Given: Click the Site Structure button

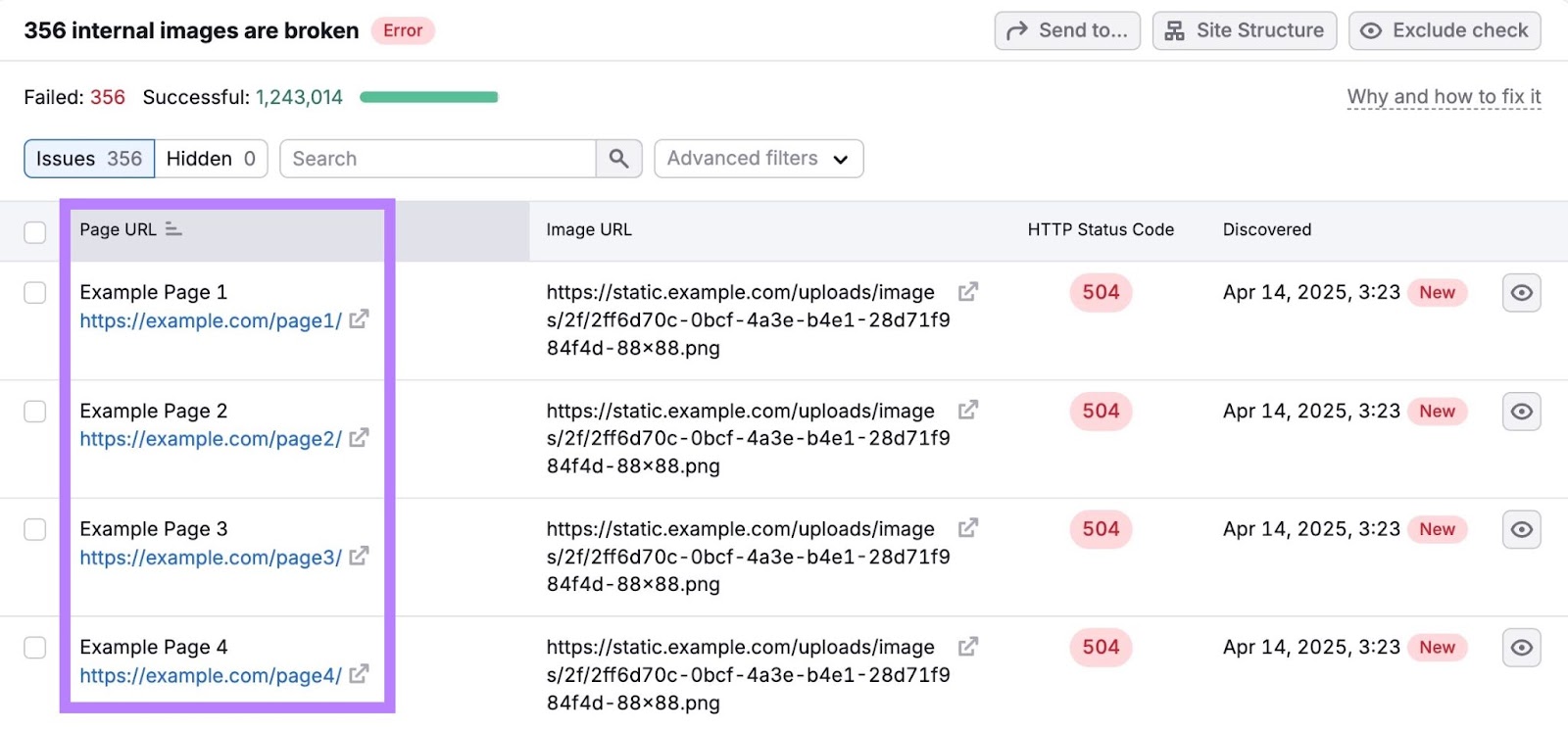Looking at the screenshot, I should (x=1244, y=30).
